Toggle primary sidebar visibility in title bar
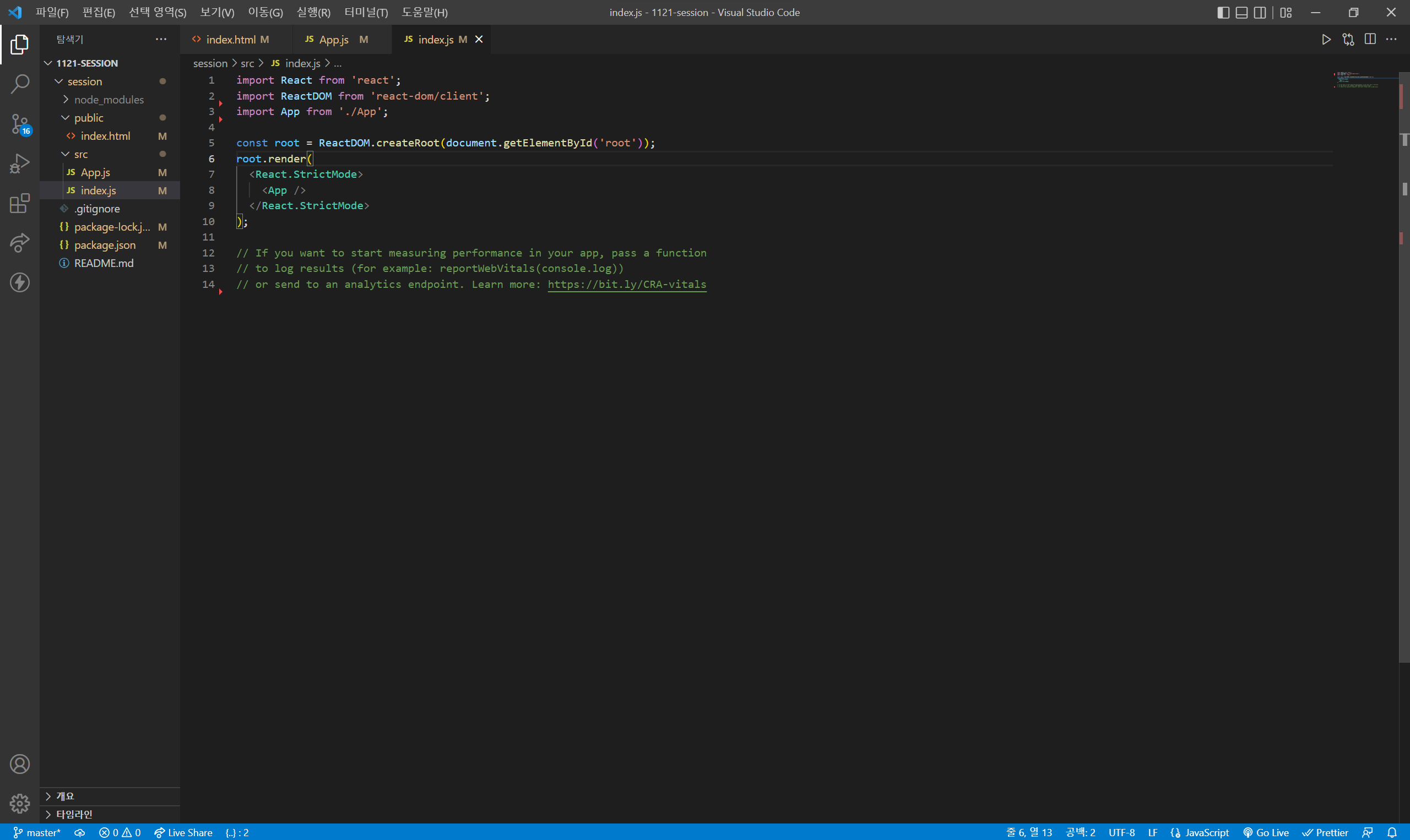The image size is (1410, 840). [1223, 13]
